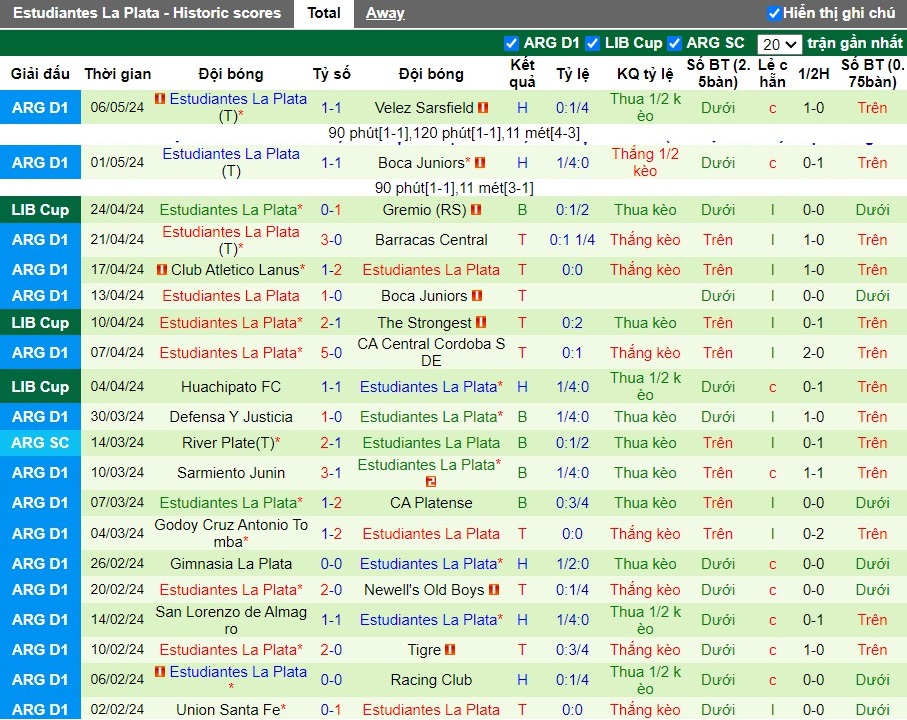This screenshot has height=720, width=907.
Task: Open ARG D1 league label for 06/05/24
Action: coord(40,108)
